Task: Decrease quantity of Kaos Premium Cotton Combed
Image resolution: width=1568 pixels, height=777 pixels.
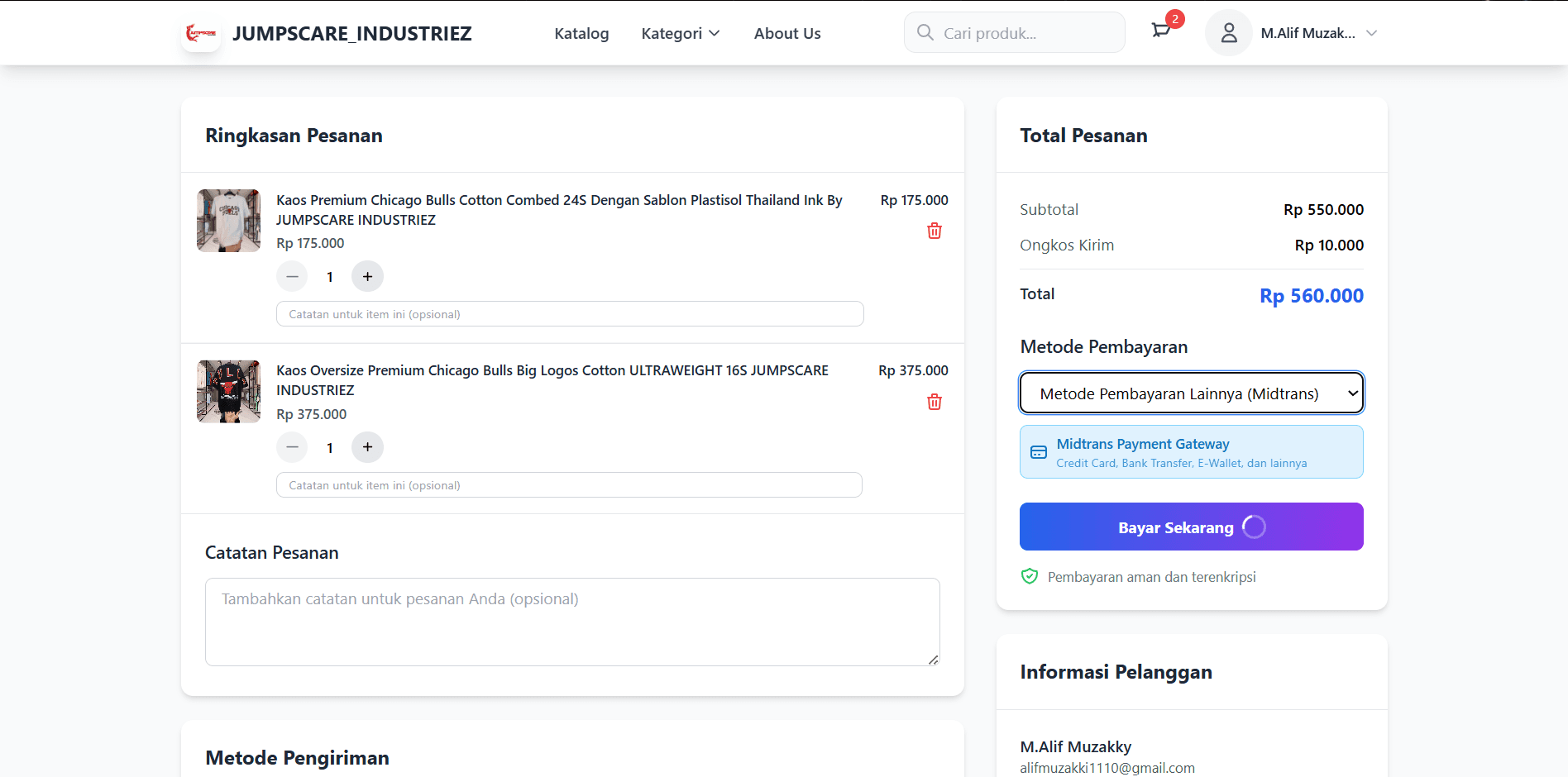Action: coord(292,276)
